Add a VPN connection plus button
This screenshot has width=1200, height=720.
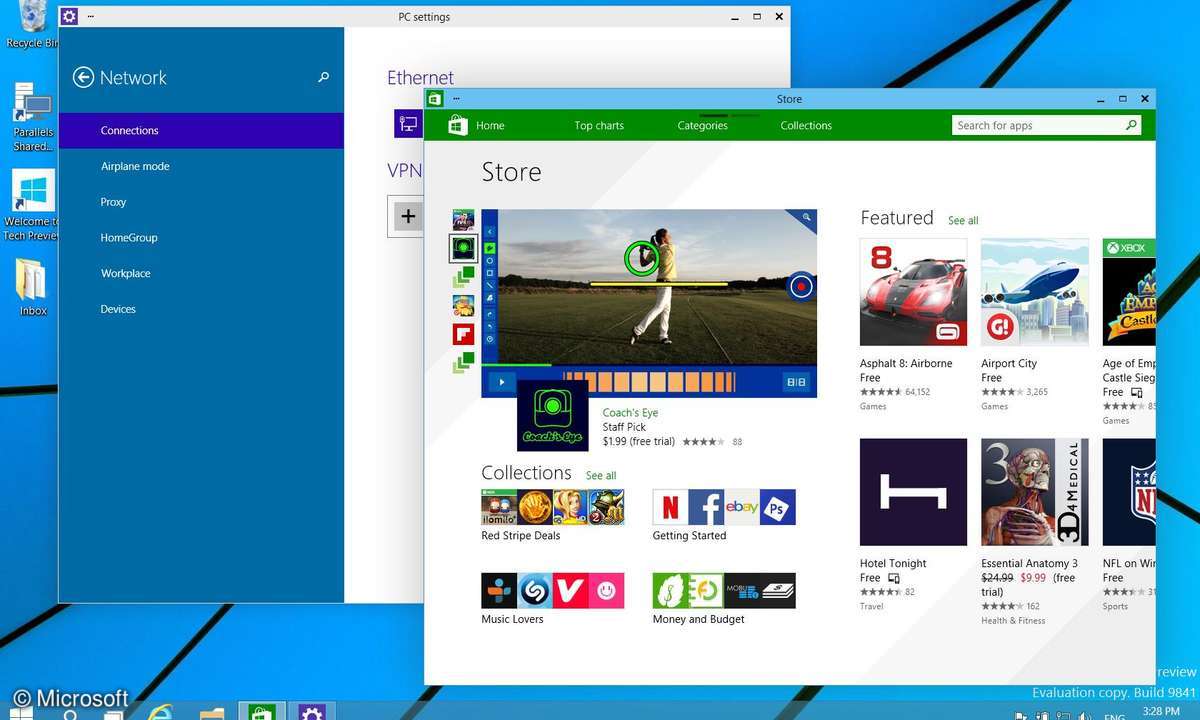pyautogui.click(x=408, y=216)
